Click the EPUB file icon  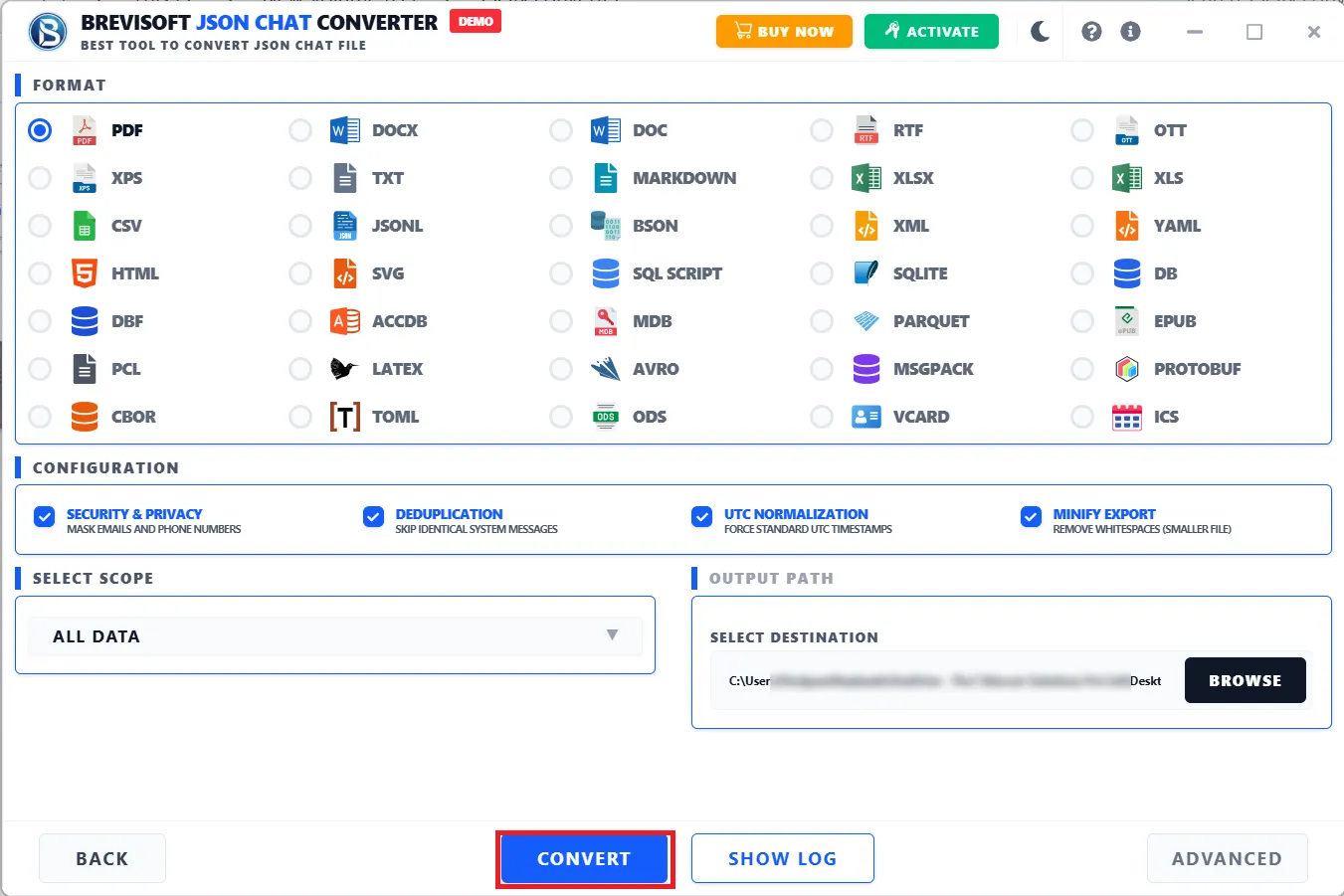(1127, 321)
